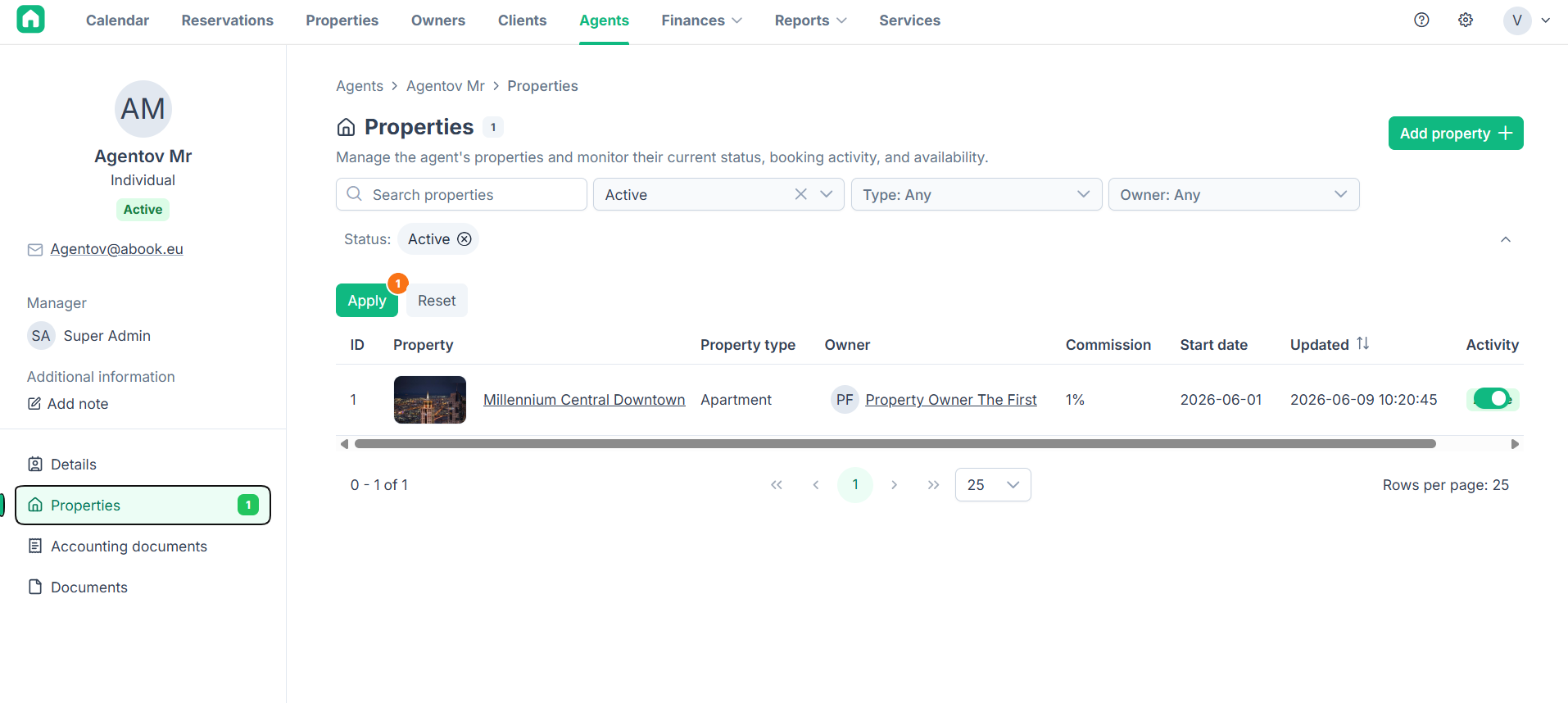Go to the first page of results
1568x703 pixels.
pyautogui.click(x=777, y=485)
